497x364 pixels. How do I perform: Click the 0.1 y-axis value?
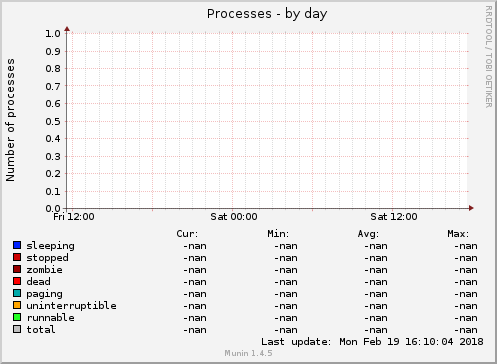coord(53,191)
